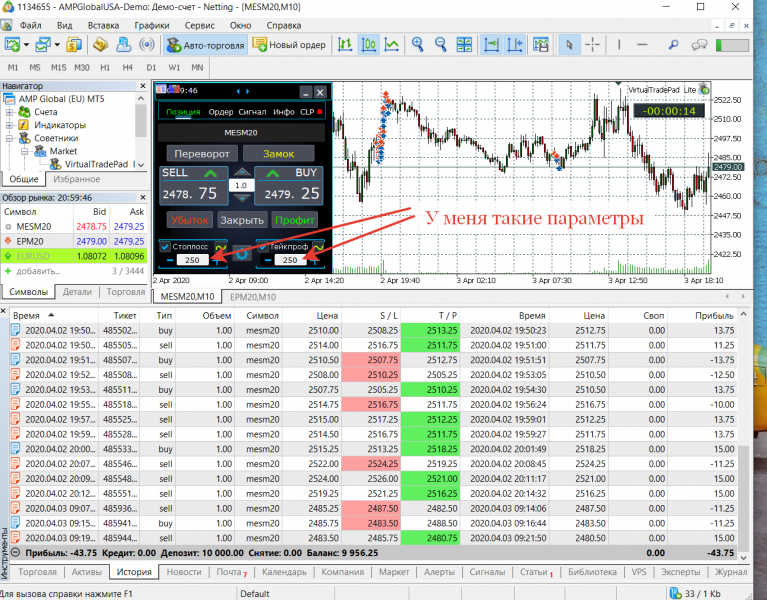Click the zoom in magnifier icon
The width and height of the screenshot is (767, 600).
click(x=417, y=45)
